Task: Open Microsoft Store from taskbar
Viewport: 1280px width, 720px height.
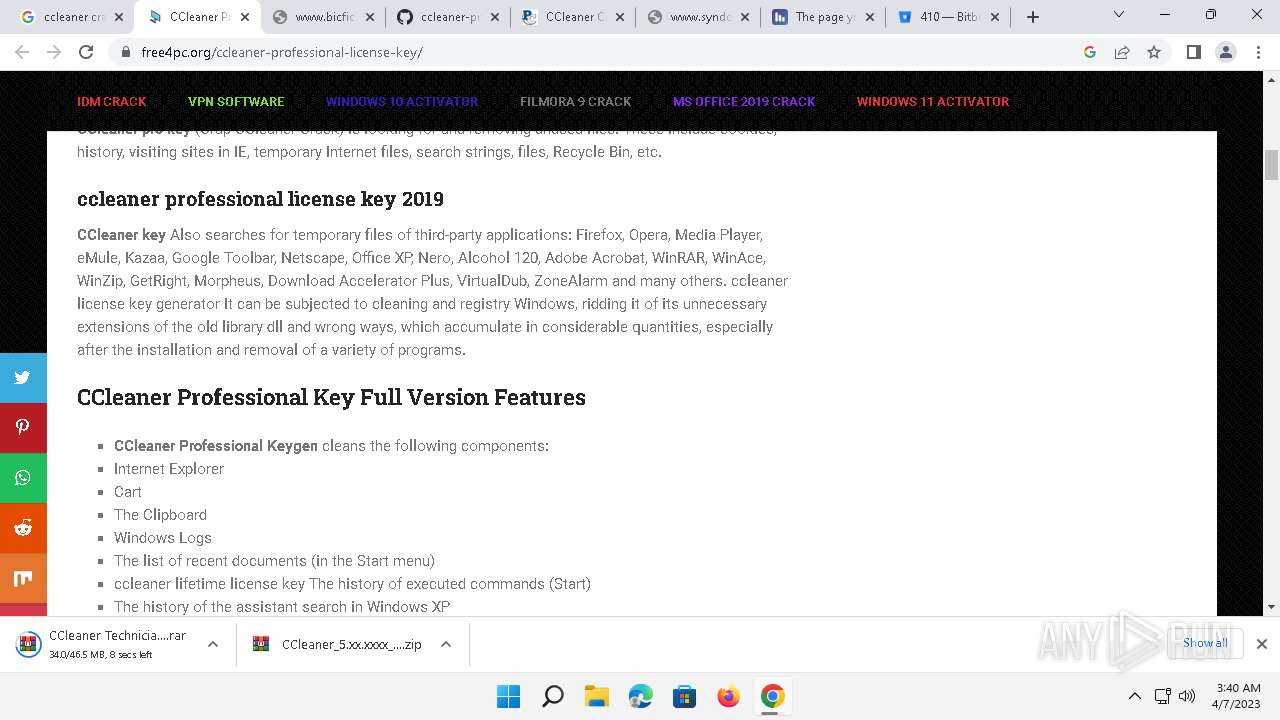Action: [x=684, y=696]
